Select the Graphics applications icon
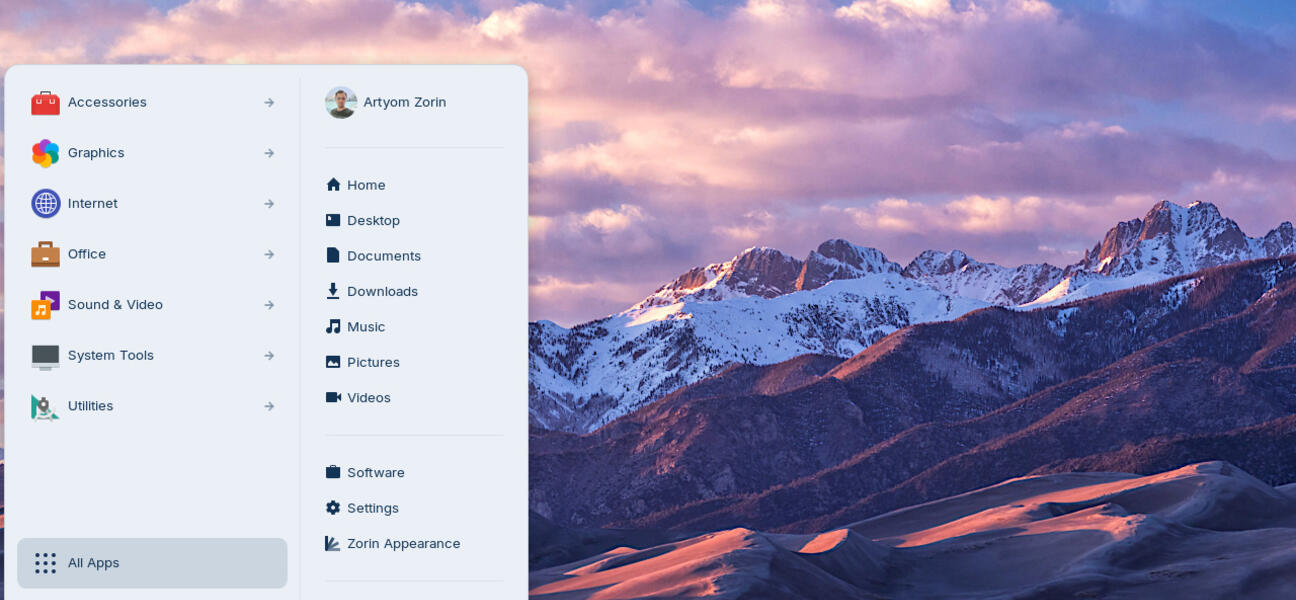This screenshot has height=600, width=1296. (x=45, y=152)
